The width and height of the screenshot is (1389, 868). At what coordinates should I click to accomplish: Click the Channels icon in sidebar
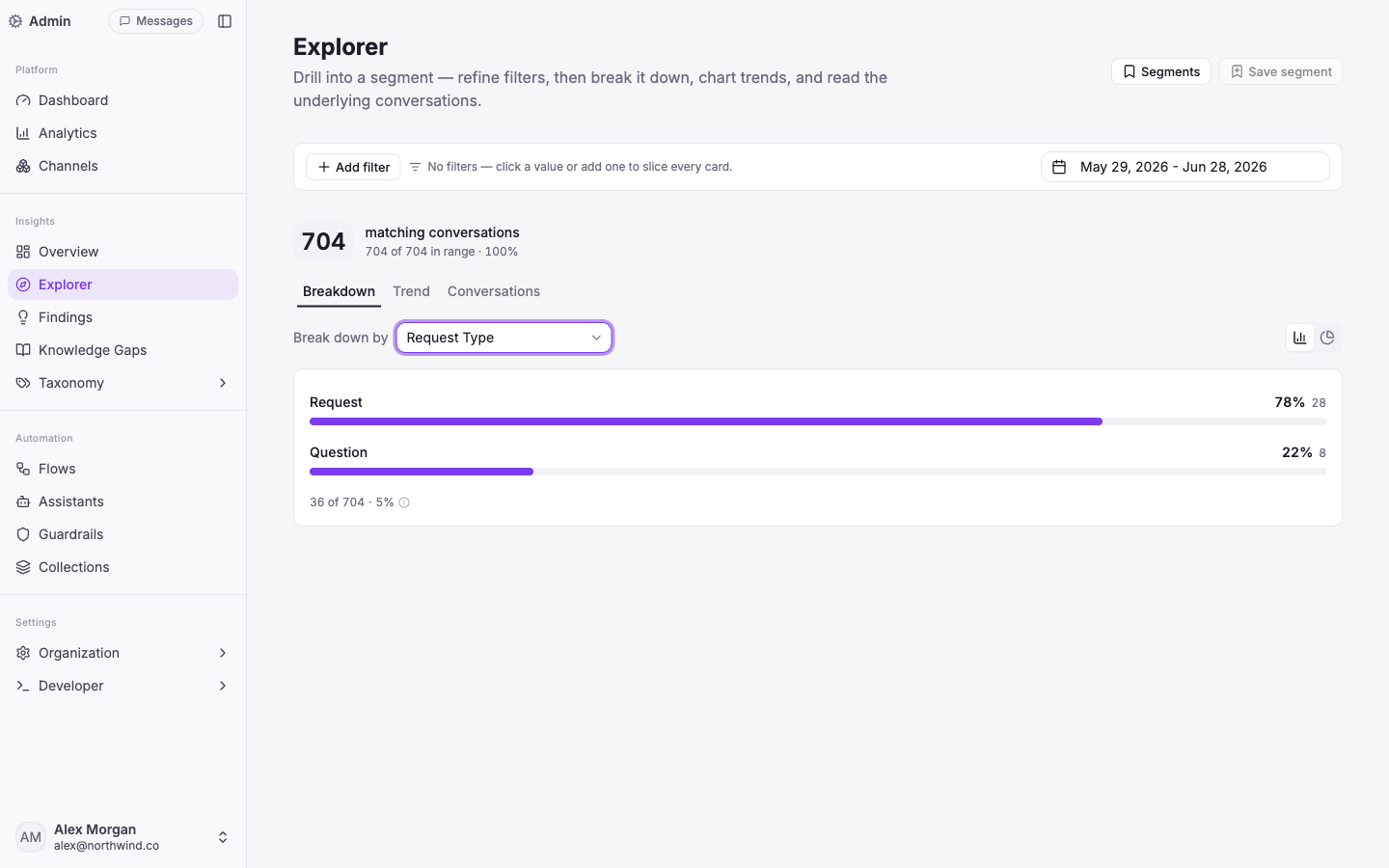[x=23, y=166]
